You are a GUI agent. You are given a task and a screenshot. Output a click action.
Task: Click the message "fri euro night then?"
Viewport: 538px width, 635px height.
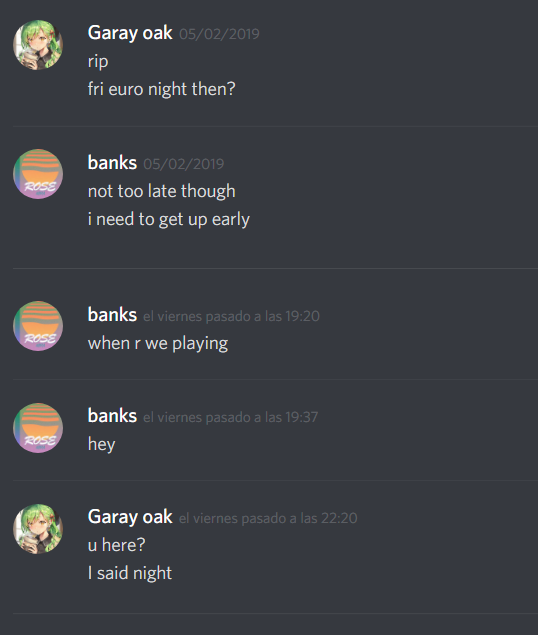pos(162,89)
